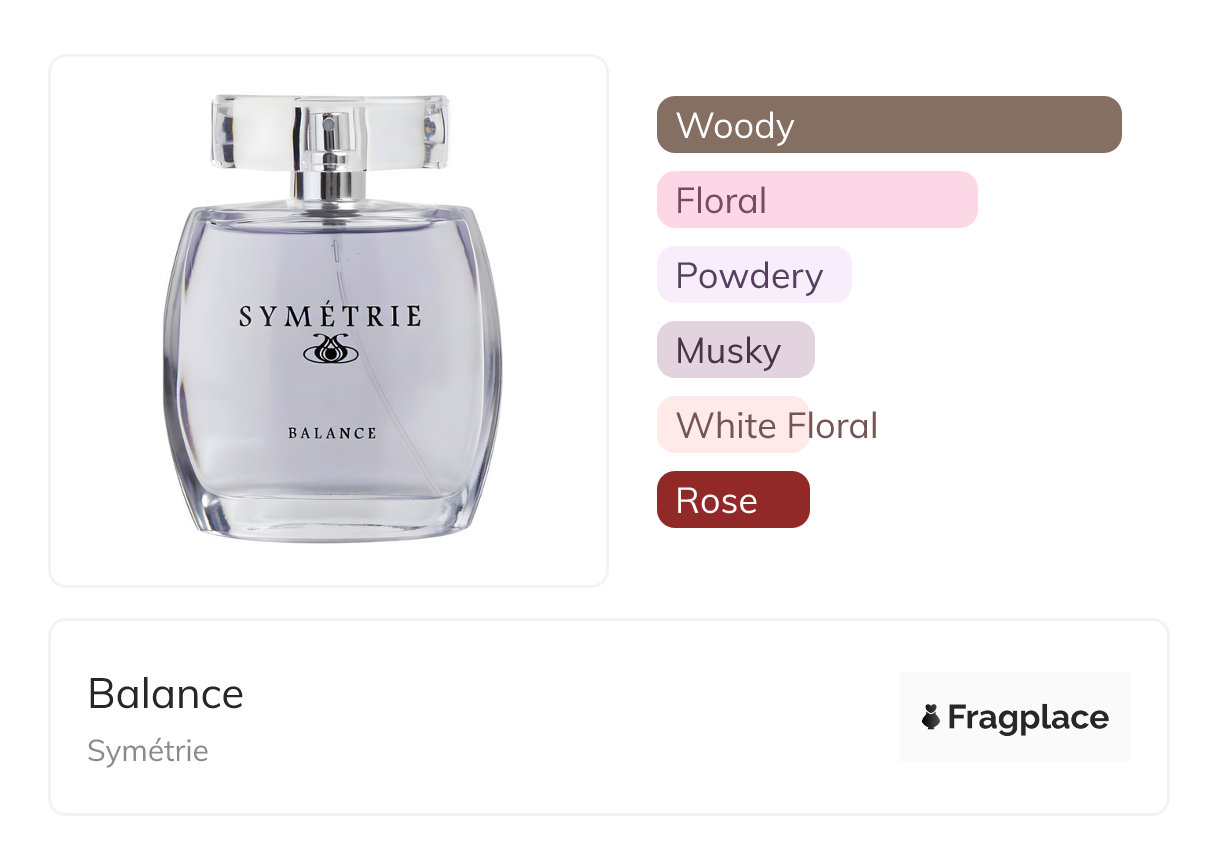Pick the Musky accord bar
Image resolution: width=1218 pixels, height=864 pixels.
[735, 350]
